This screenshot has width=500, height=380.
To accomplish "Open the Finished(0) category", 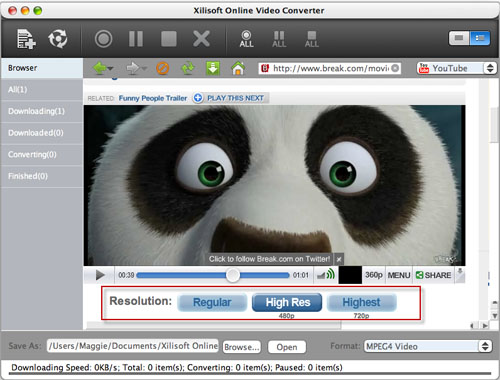I will (42, 176).
